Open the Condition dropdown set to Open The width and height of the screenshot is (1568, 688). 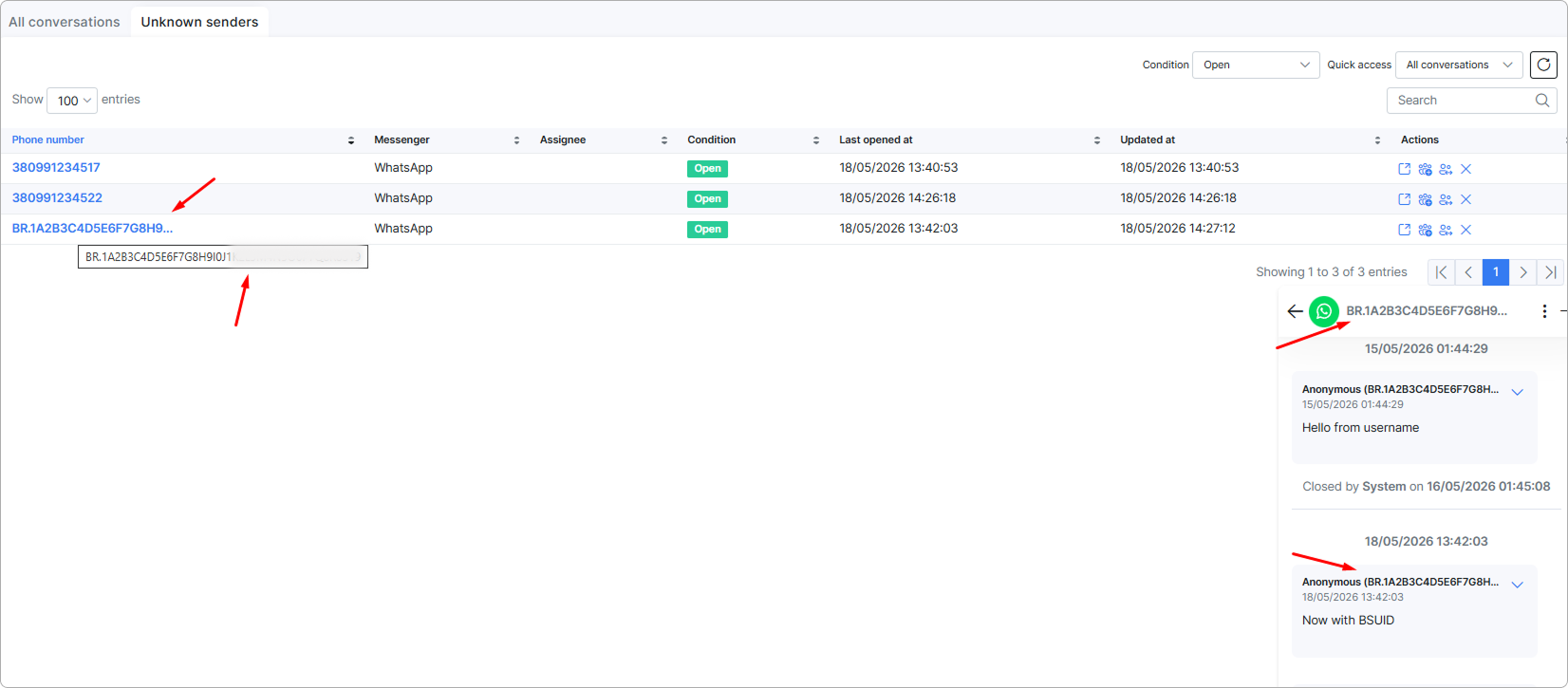[x=1256, y=65]
